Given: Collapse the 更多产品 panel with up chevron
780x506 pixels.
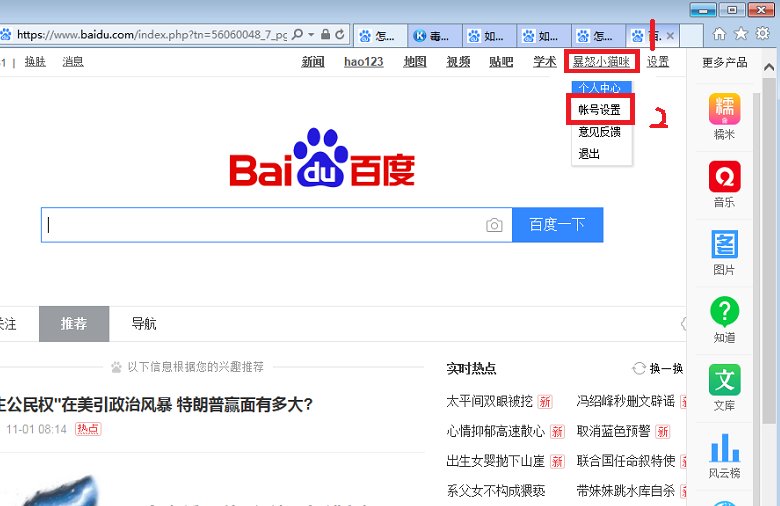Looking at the screenshot, I should (769, 67).
